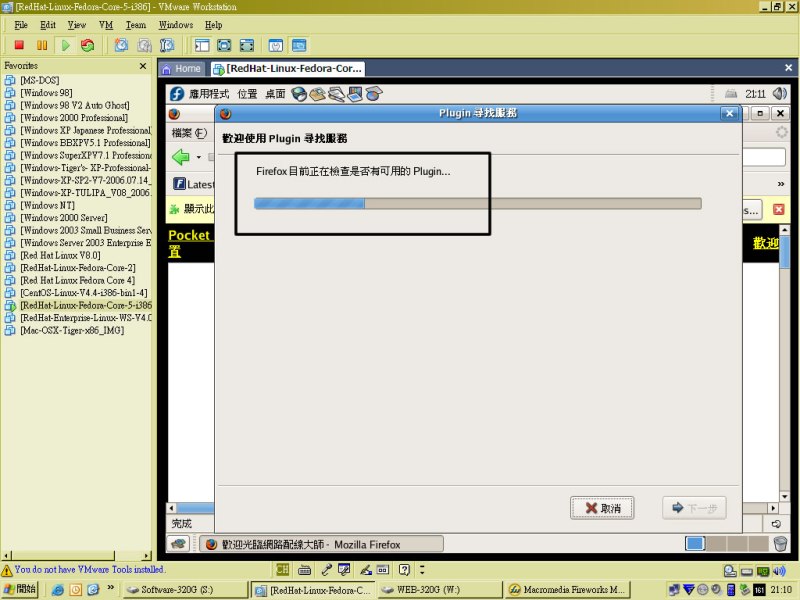Click the Fedora logo in guest panel
This screenshot has height=600, width=800.
tap(177, 94)
